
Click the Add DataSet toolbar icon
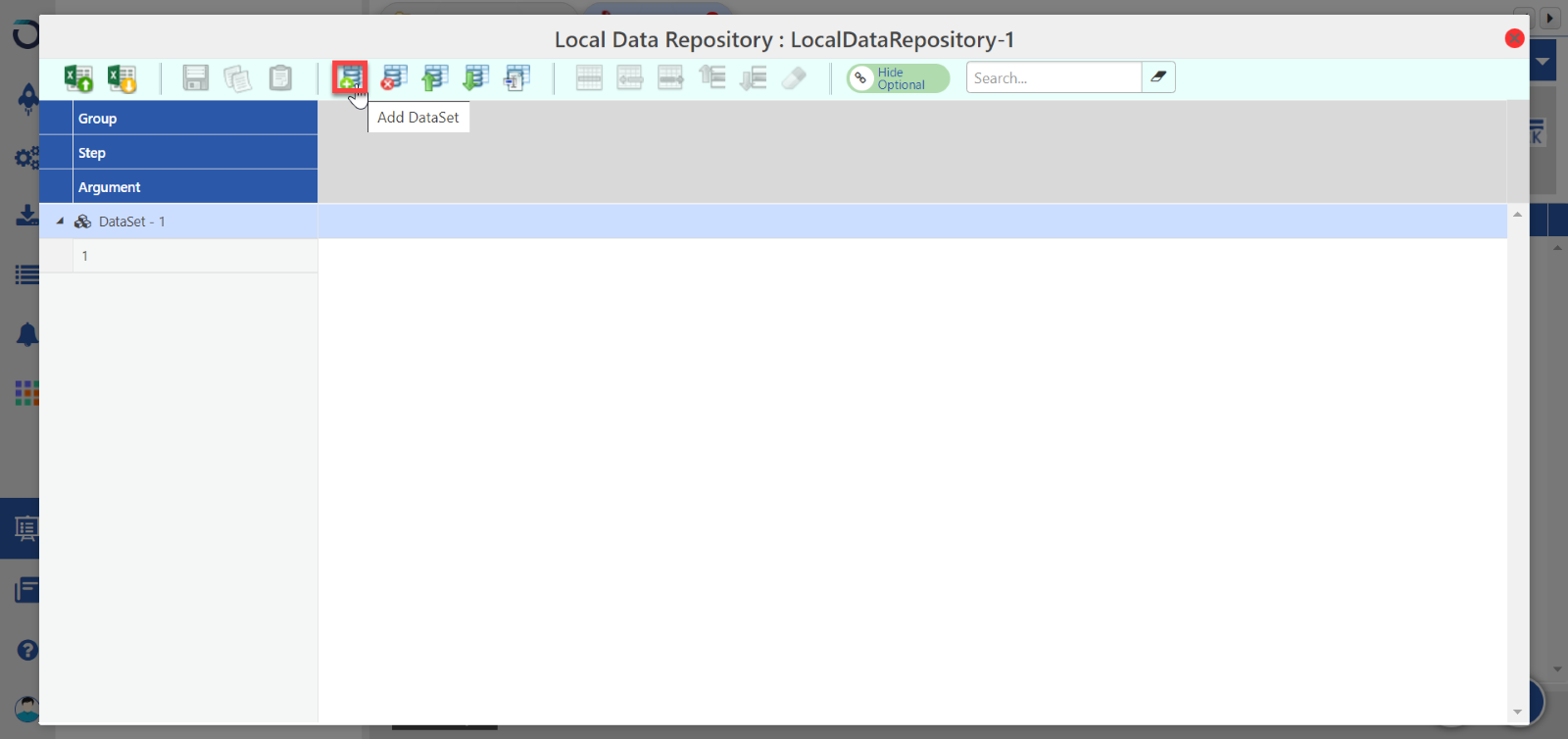[x=350, y=77]
